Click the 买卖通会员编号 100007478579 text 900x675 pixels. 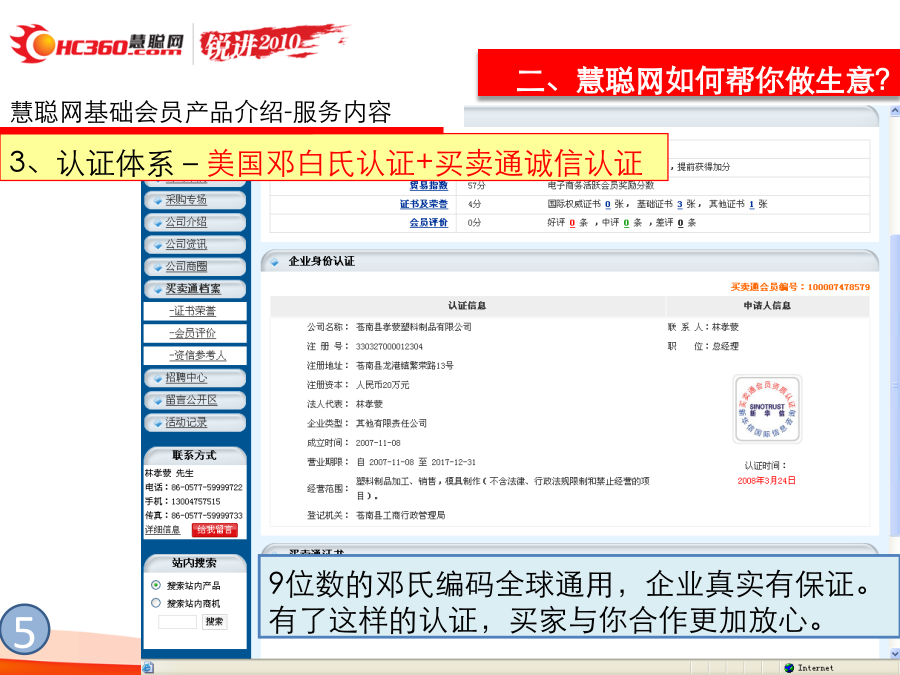[800, 287]
